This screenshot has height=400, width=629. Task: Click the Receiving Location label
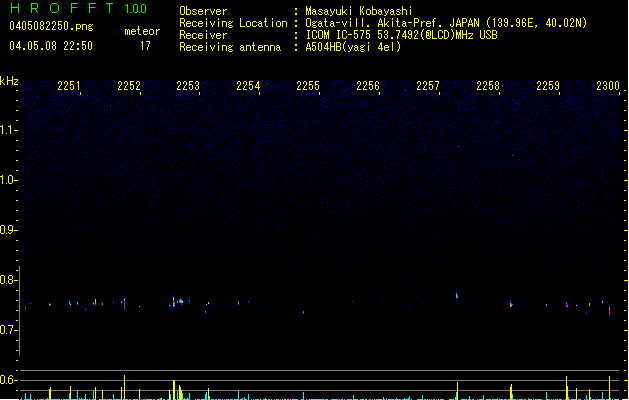click(233, 23)
